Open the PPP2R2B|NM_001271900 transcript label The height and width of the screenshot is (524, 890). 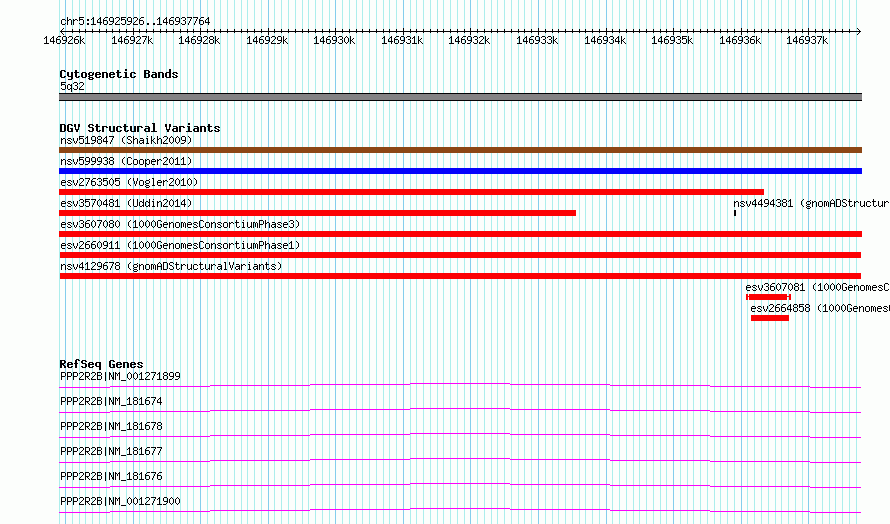coord(120,501)
